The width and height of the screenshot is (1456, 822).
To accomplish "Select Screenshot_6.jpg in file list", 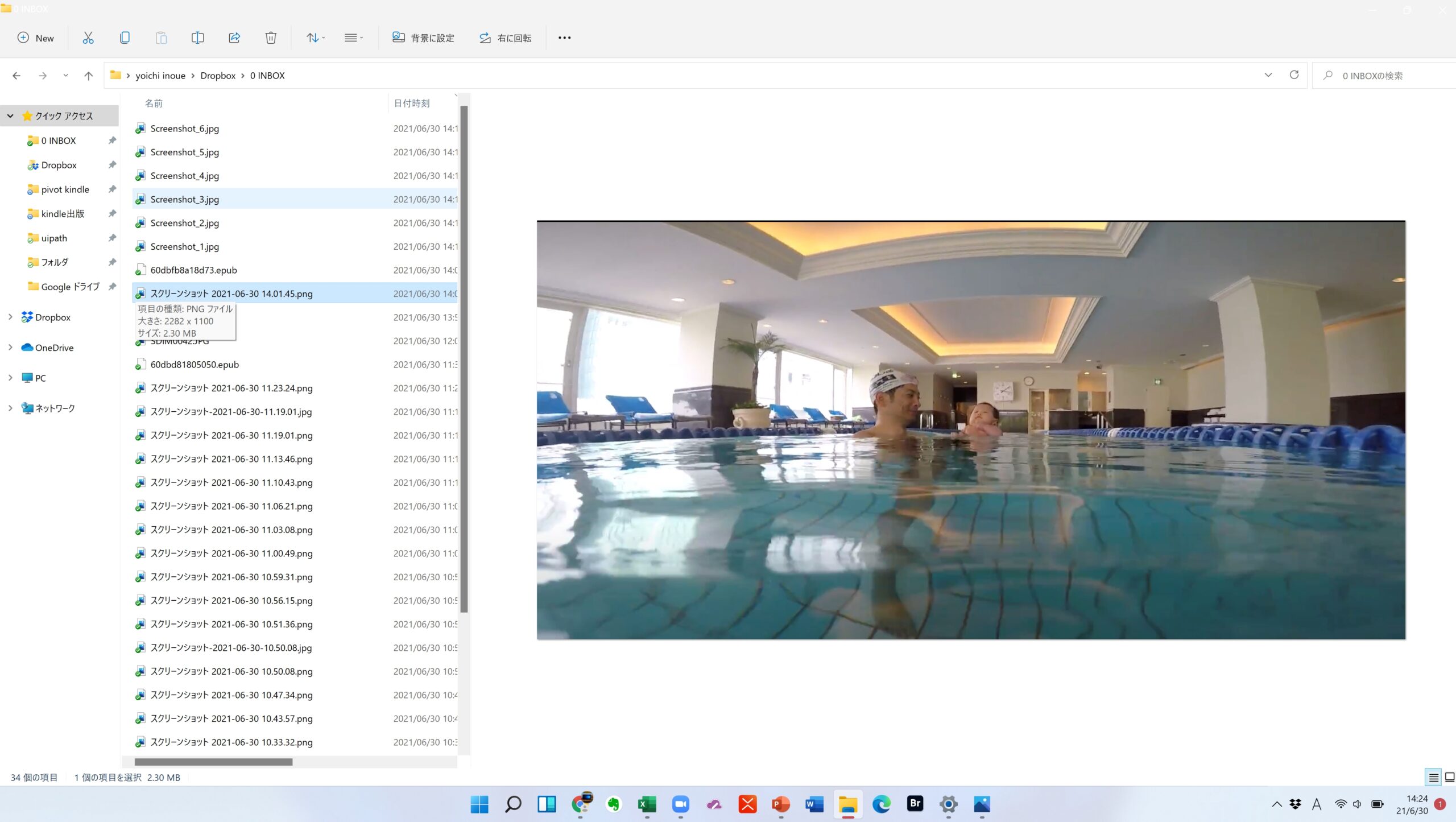I will pyautogui.click(x=185, y=129).
